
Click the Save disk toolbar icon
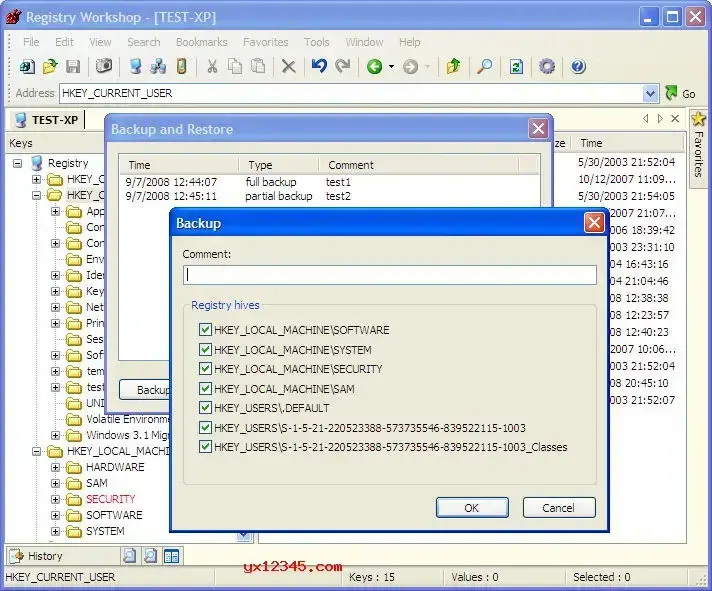click(73, 67)
